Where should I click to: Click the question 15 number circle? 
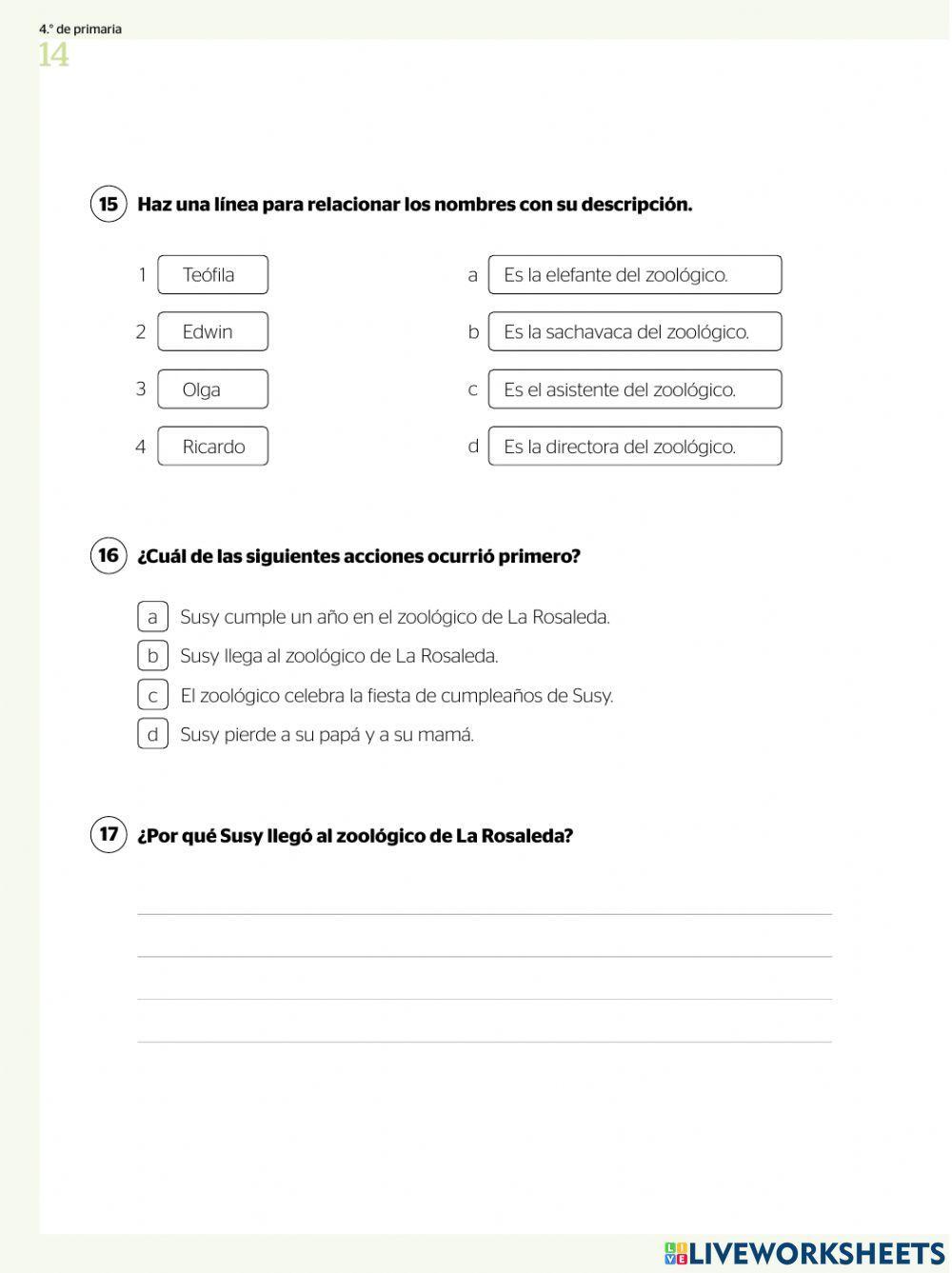pyautogui.click(x=109, y=205)
